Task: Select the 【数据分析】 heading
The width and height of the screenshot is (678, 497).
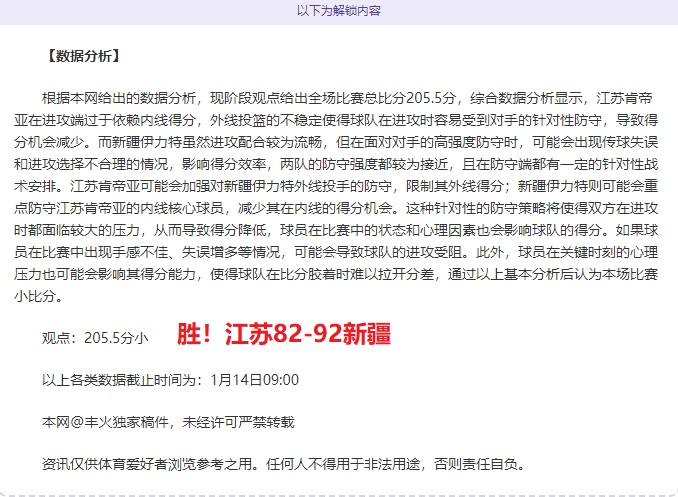Action: 83,56
